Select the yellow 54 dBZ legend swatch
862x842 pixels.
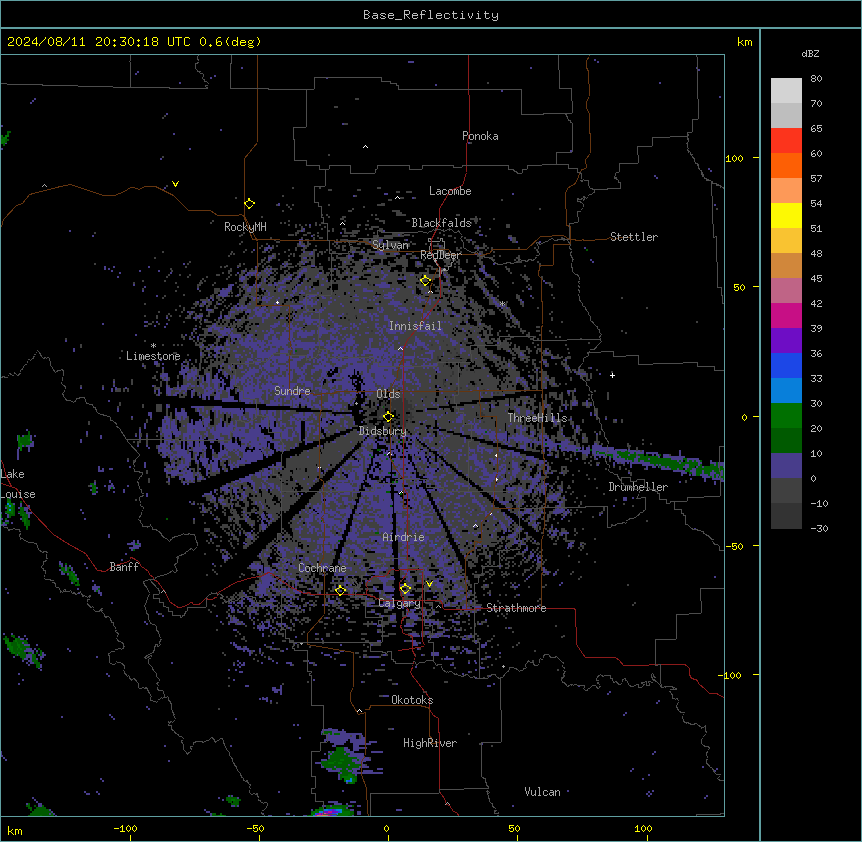pos(786,215)
